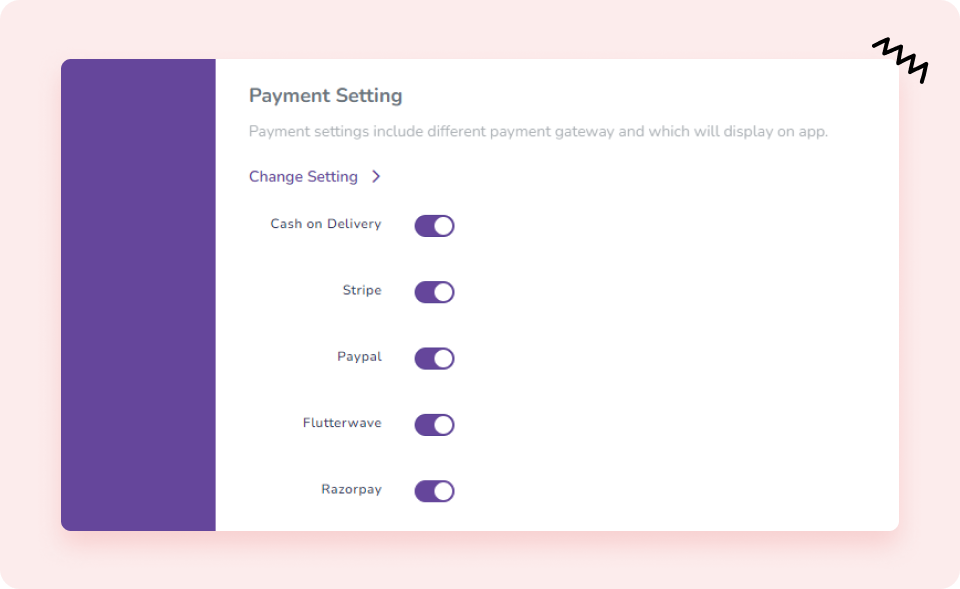Viewport: 960px width, 589px height.
Task: Click the white knob on Cash on Delivery switch
Action: 443,226
